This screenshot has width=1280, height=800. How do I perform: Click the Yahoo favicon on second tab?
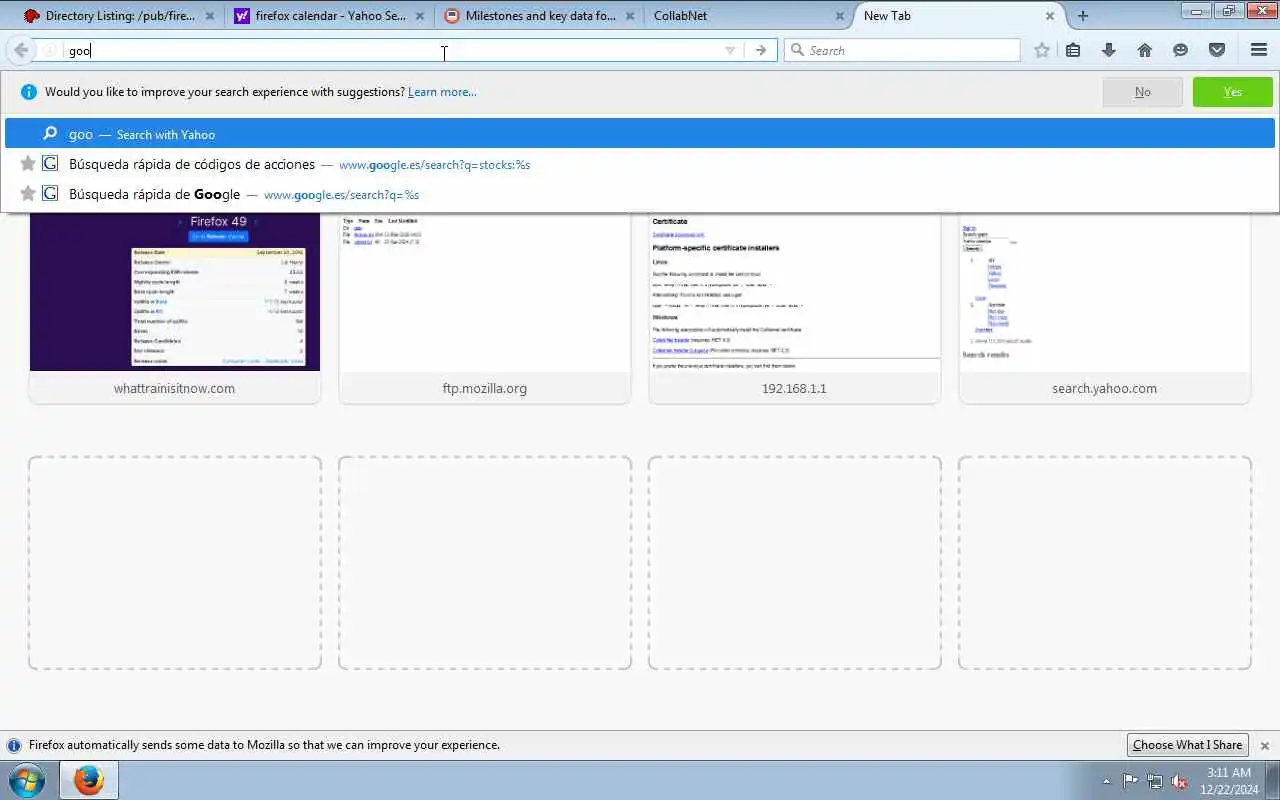[241, 16]
